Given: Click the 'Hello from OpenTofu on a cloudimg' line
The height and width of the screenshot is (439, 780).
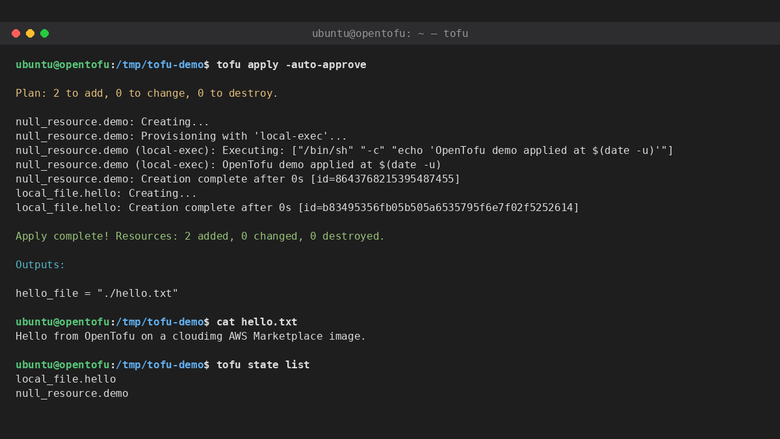Looking at the screenshot, I should [x=191, y=336].
